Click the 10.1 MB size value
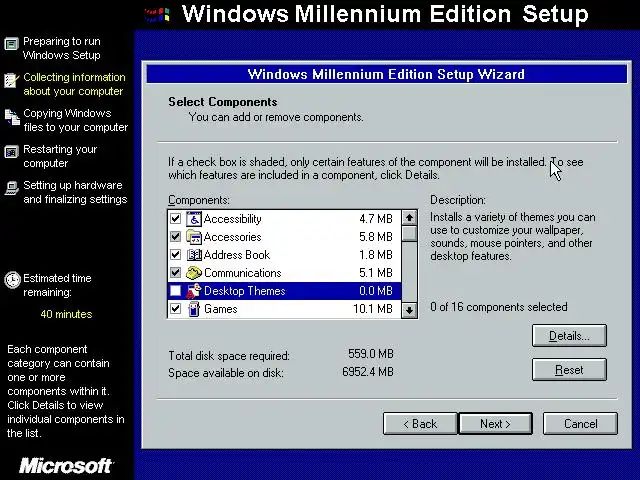This screenshot has height=480, width=640. pyautogui.click(x=373, y=309)
